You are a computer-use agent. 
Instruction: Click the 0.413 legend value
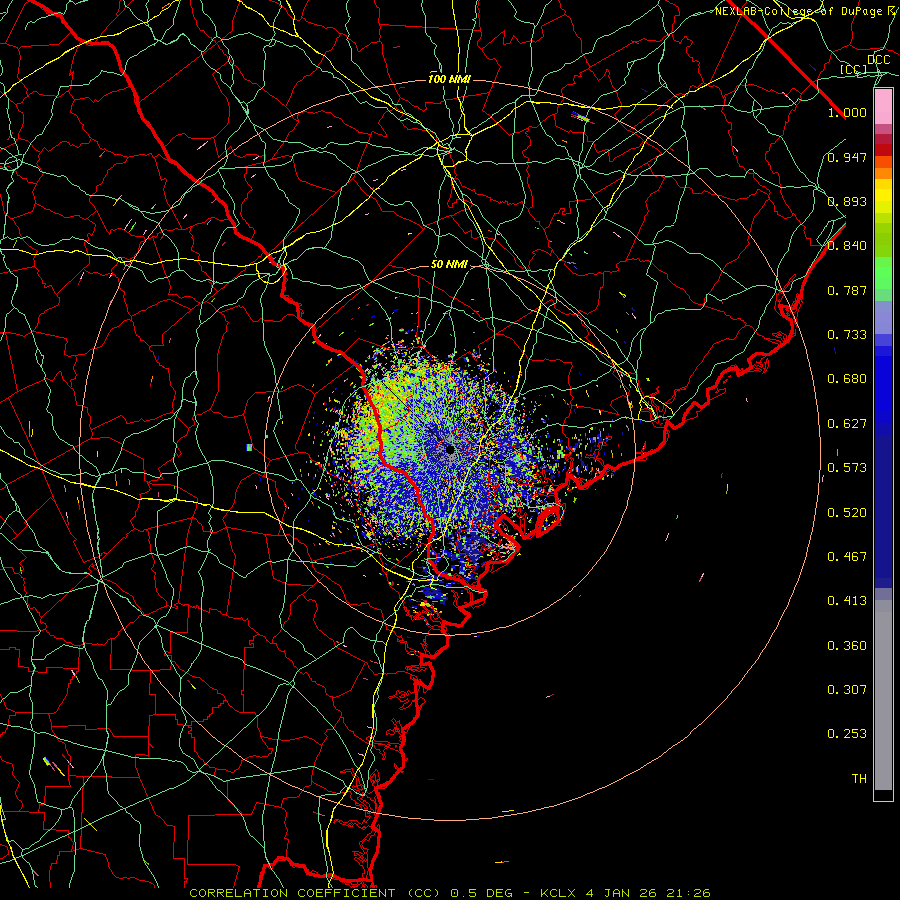[x=847, y=601]
